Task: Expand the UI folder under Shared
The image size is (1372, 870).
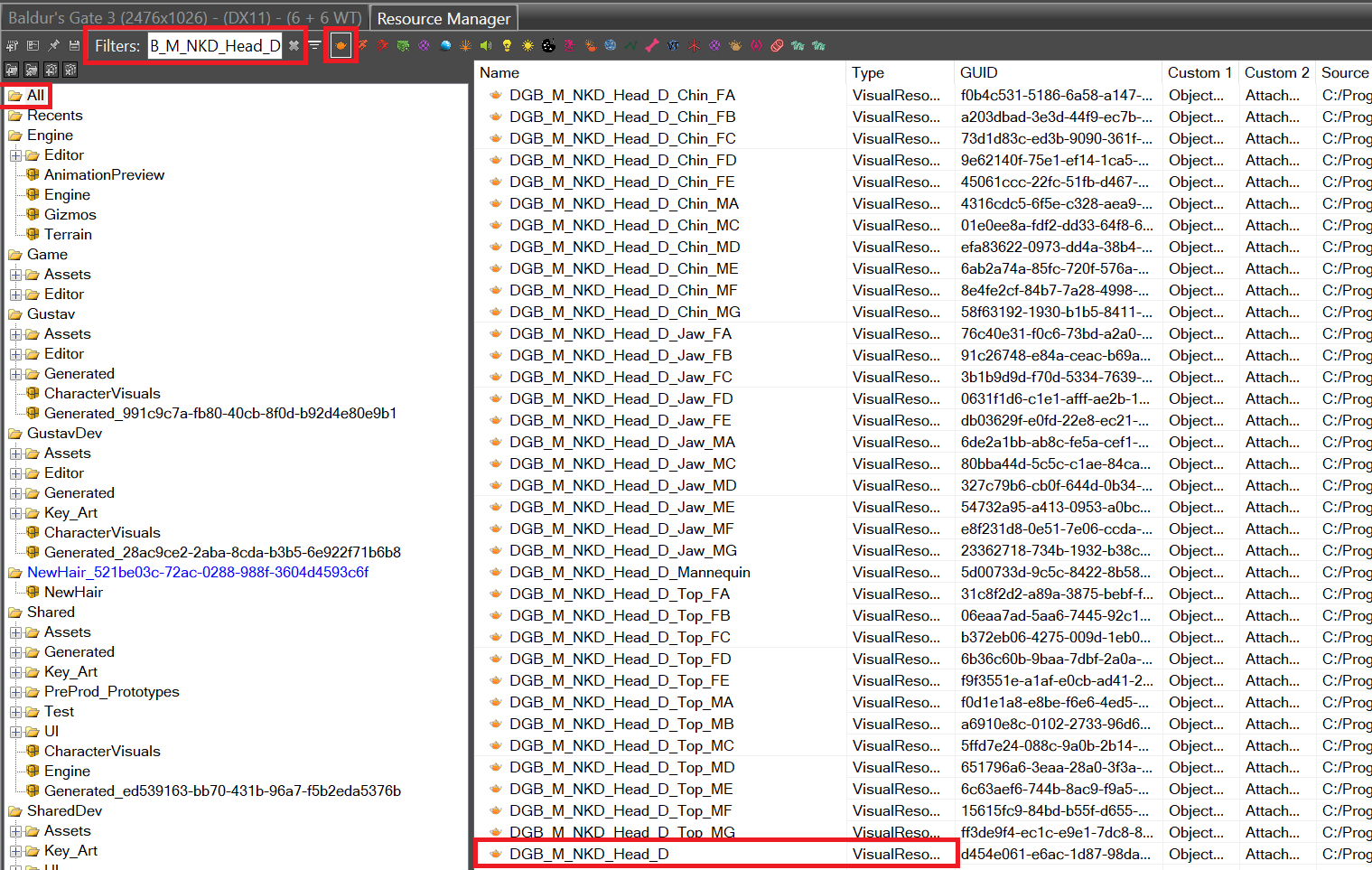Action: (x=15, y=732)
